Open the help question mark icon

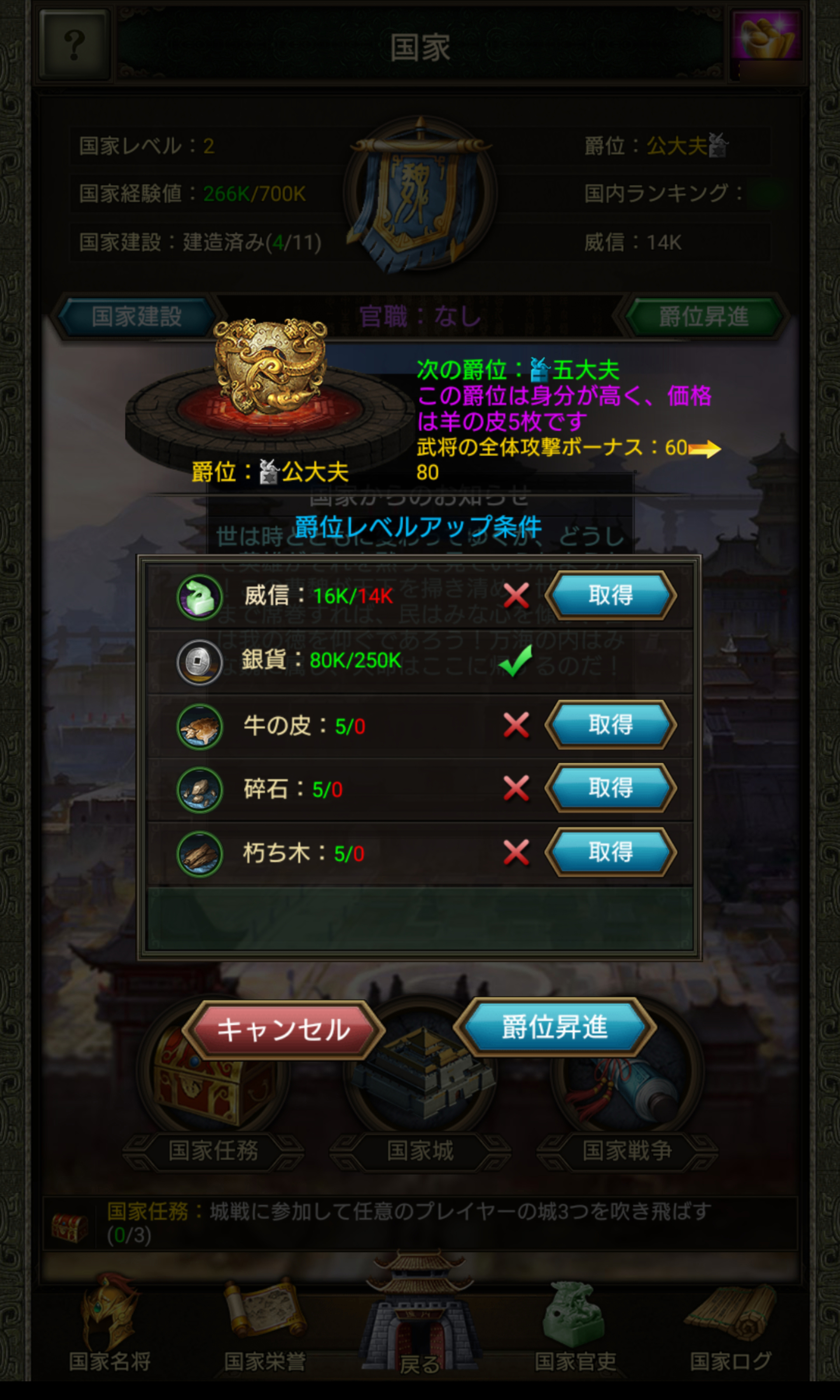[75, 45]
